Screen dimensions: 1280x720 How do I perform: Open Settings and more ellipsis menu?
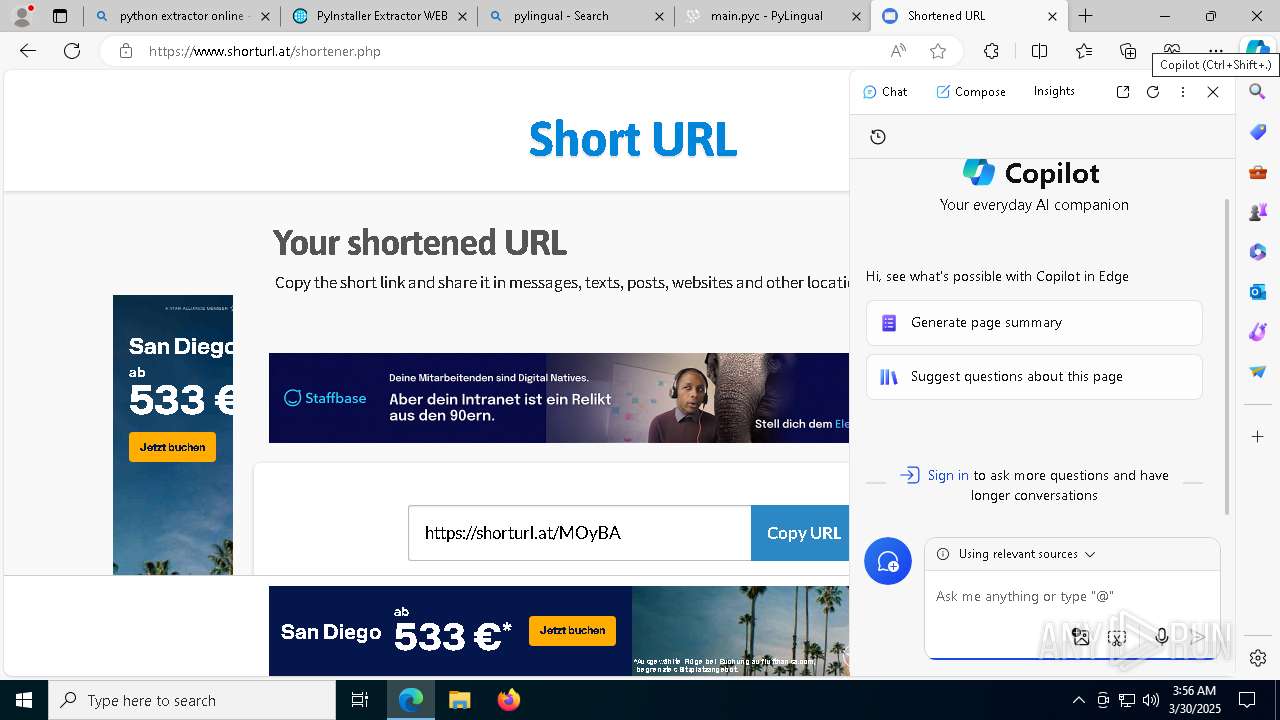1216,49
